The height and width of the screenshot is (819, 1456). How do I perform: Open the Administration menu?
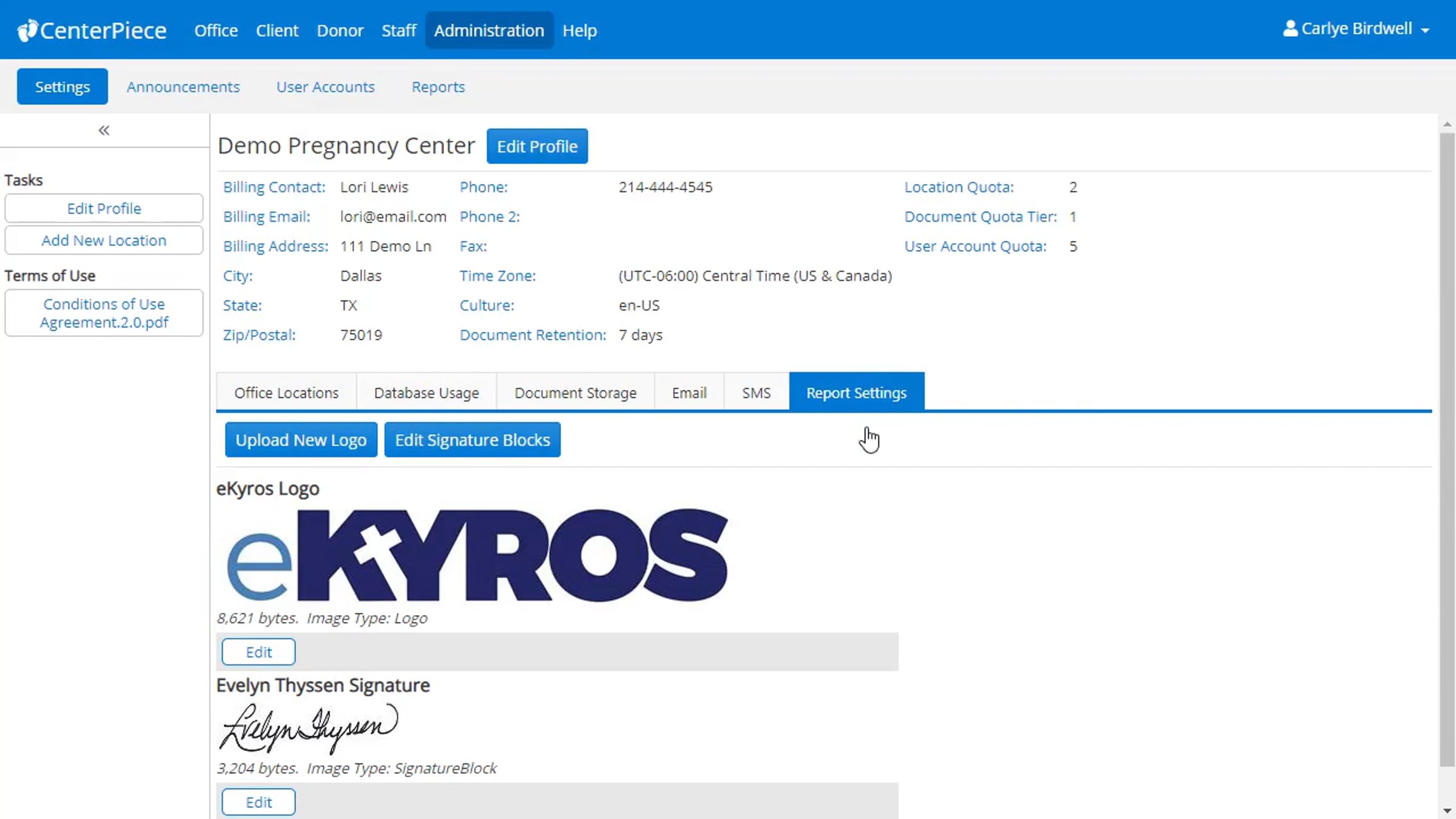(x=489, y=30)
